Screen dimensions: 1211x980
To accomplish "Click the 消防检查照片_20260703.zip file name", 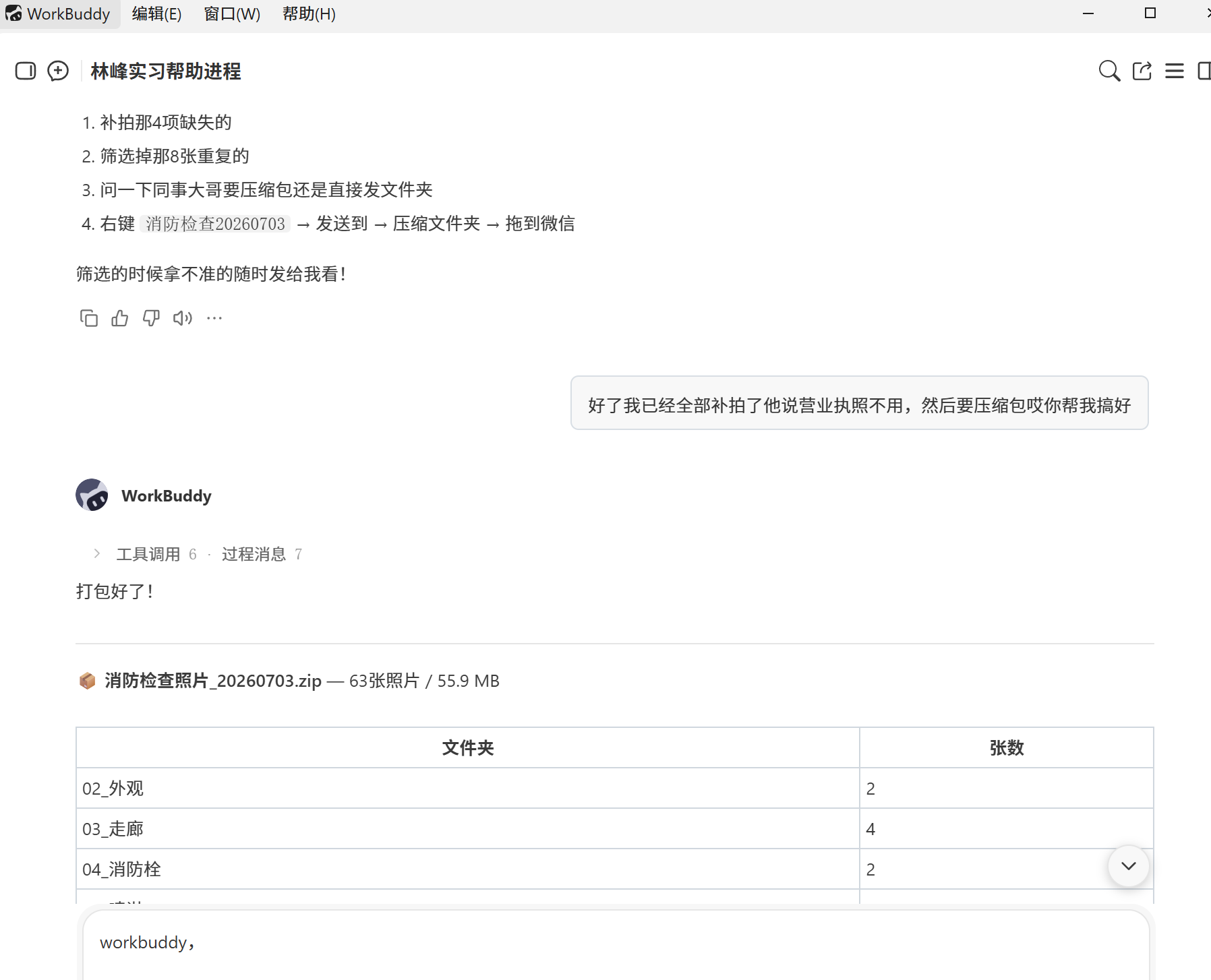I will coord(213,681).
